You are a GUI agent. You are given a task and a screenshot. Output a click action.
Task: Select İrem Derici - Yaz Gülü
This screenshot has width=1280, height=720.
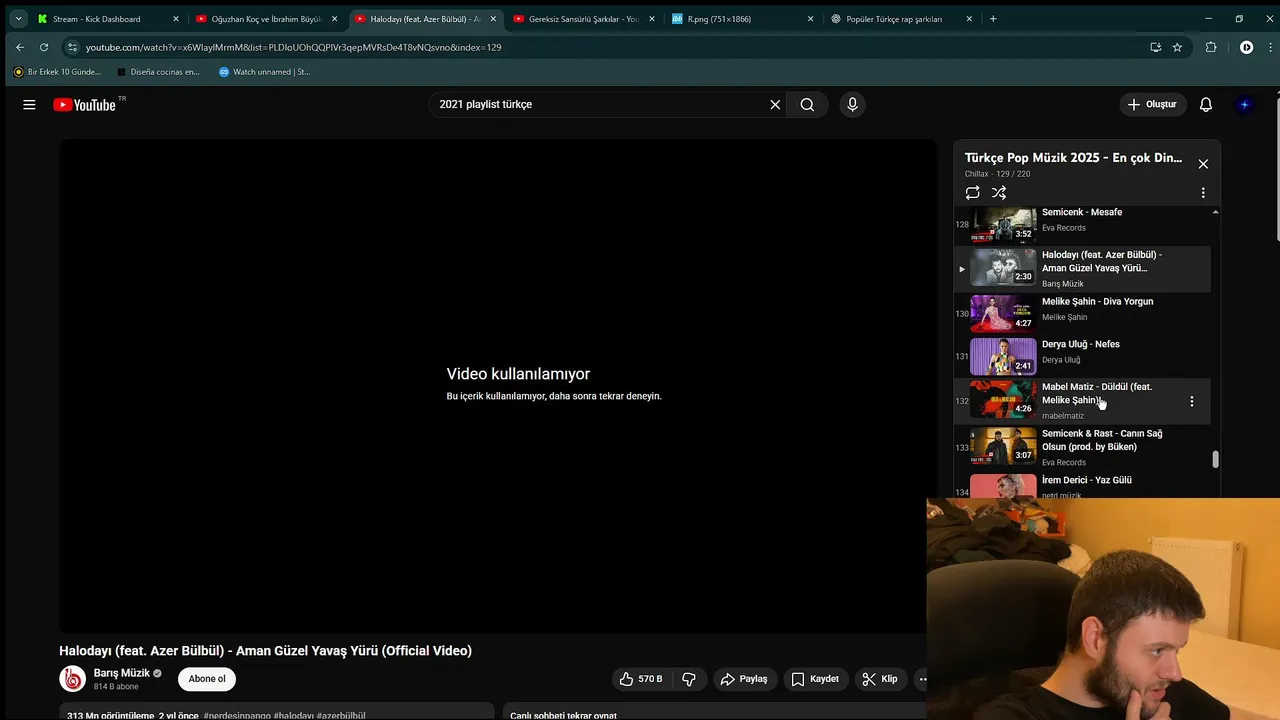[x=1082, y=484]
